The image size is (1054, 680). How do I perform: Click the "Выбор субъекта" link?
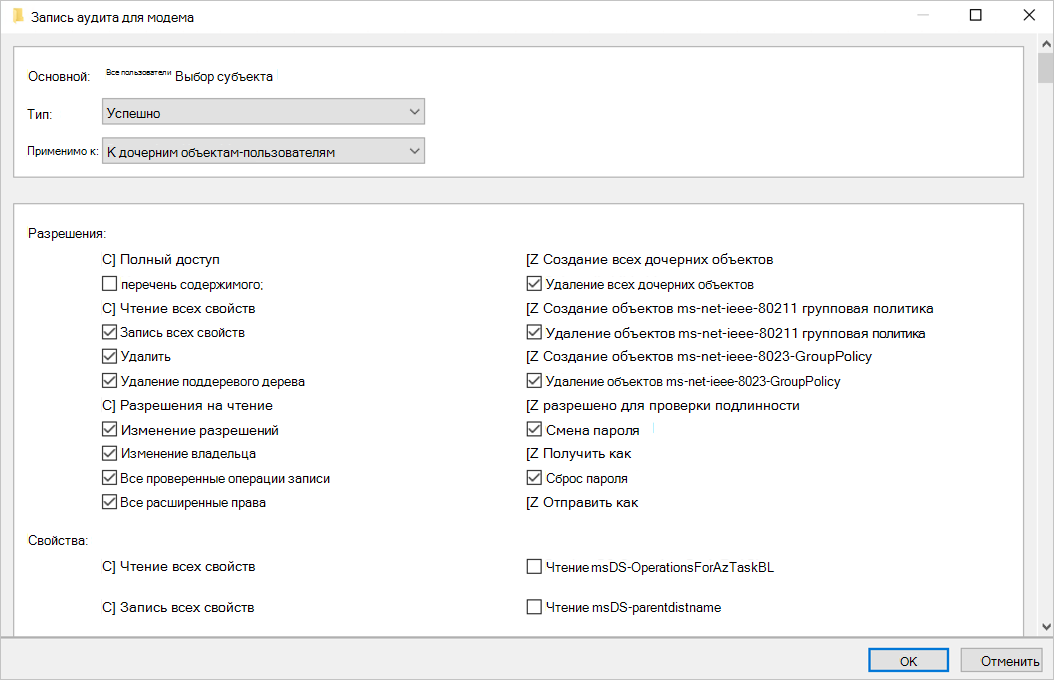click(x=224, y=77)
